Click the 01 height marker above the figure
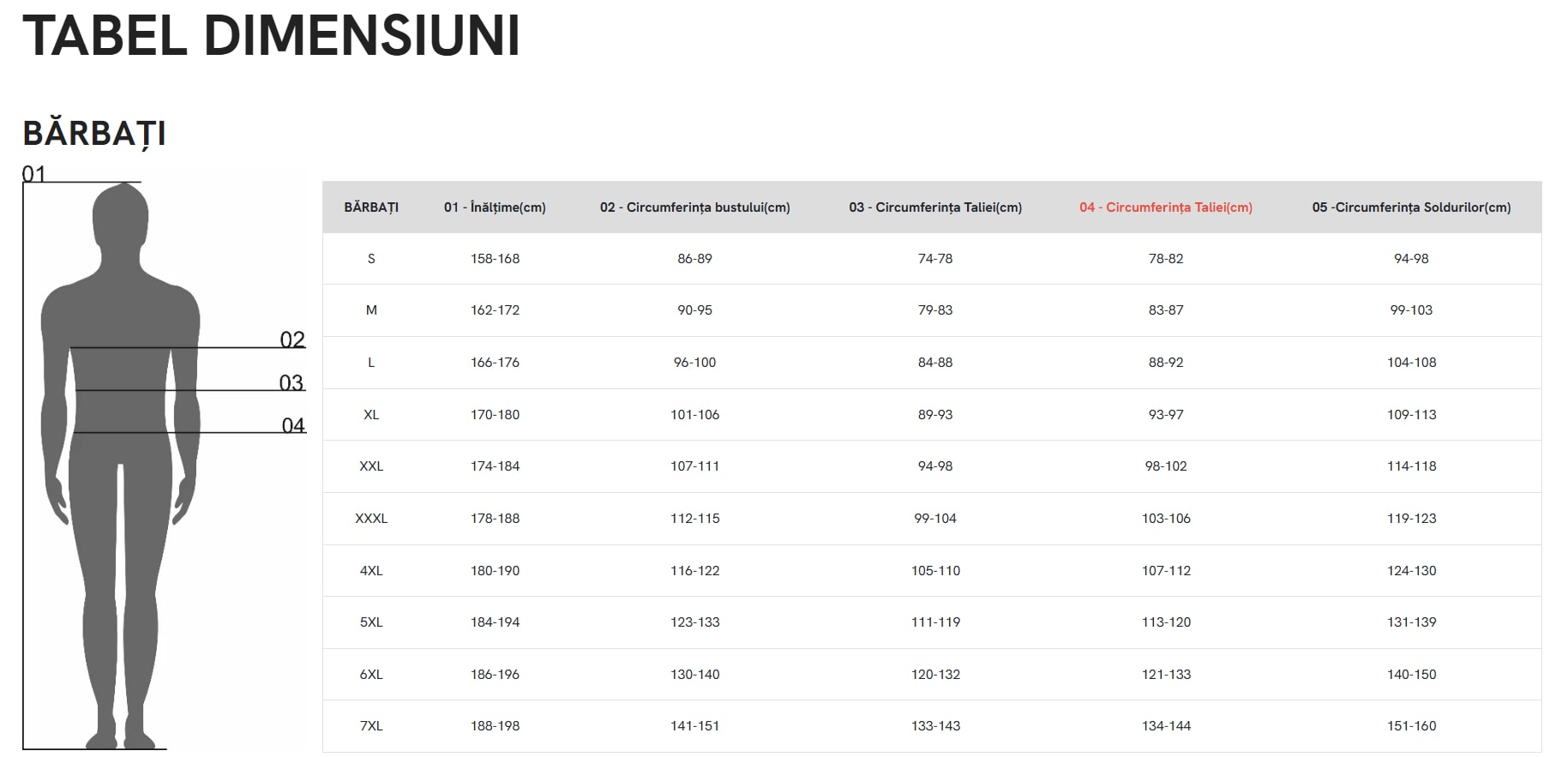This screenshot has height=757, width=1568. point(33,174)
